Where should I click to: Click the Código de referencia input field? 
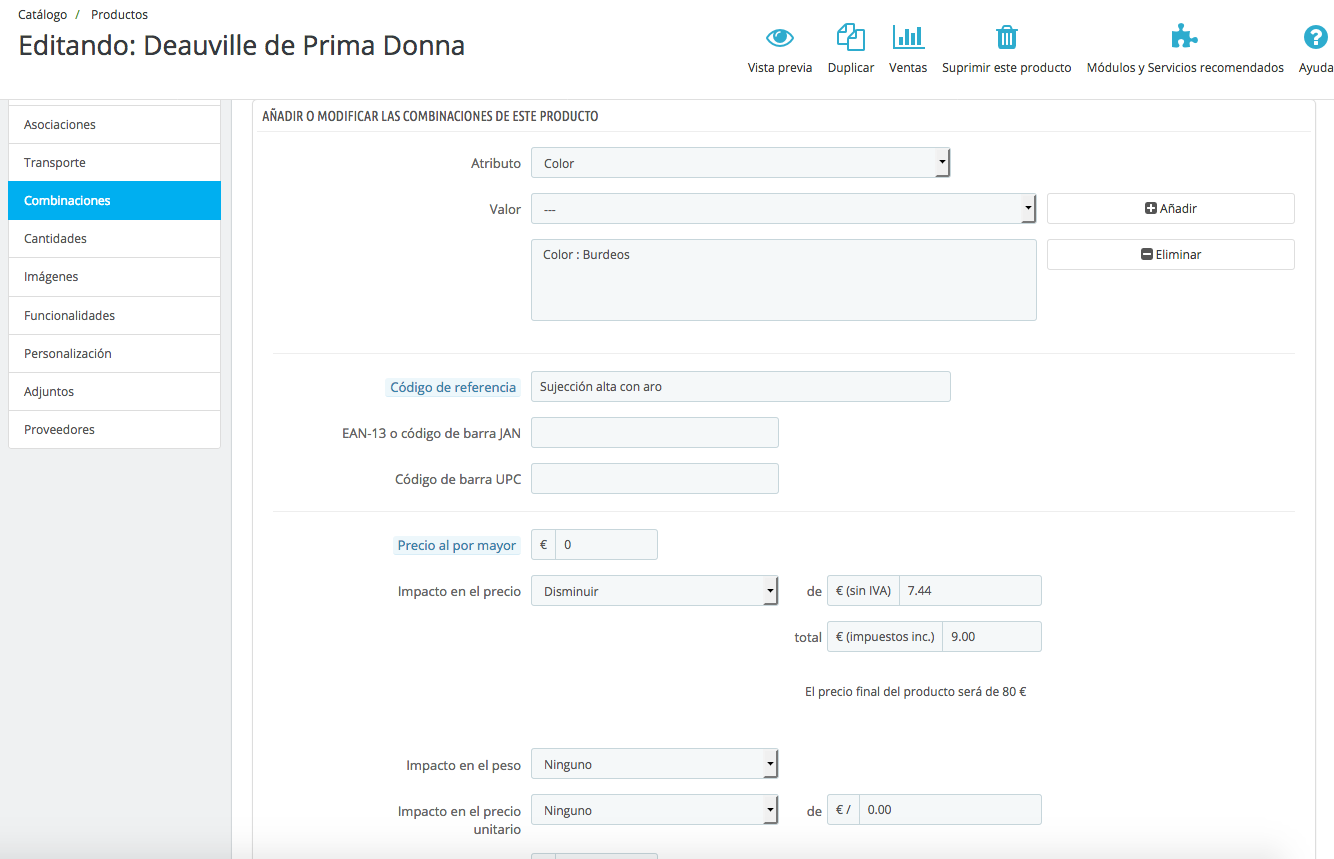point(740,387)
